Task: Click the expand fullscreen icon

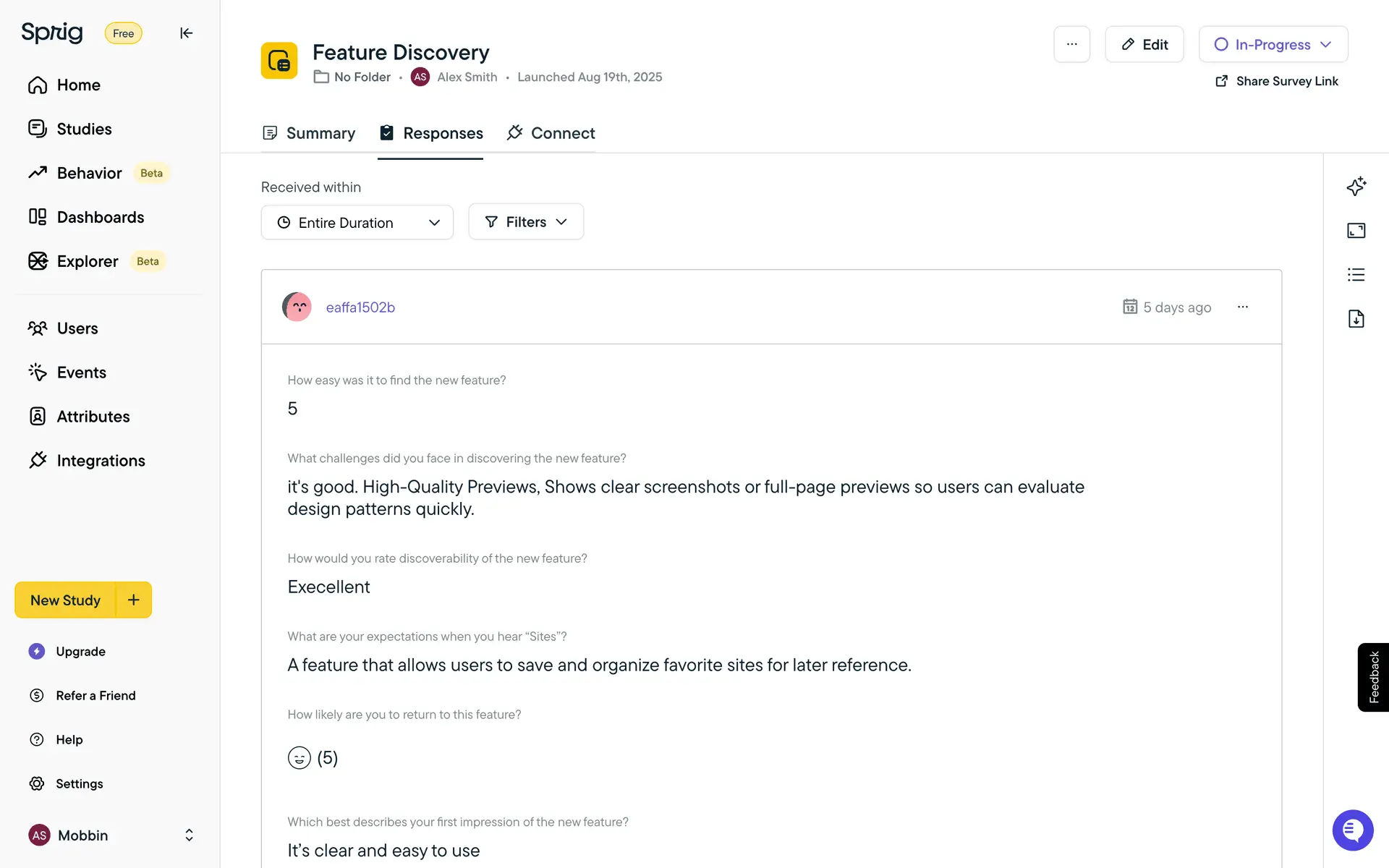Action: tap(1356, 231)
